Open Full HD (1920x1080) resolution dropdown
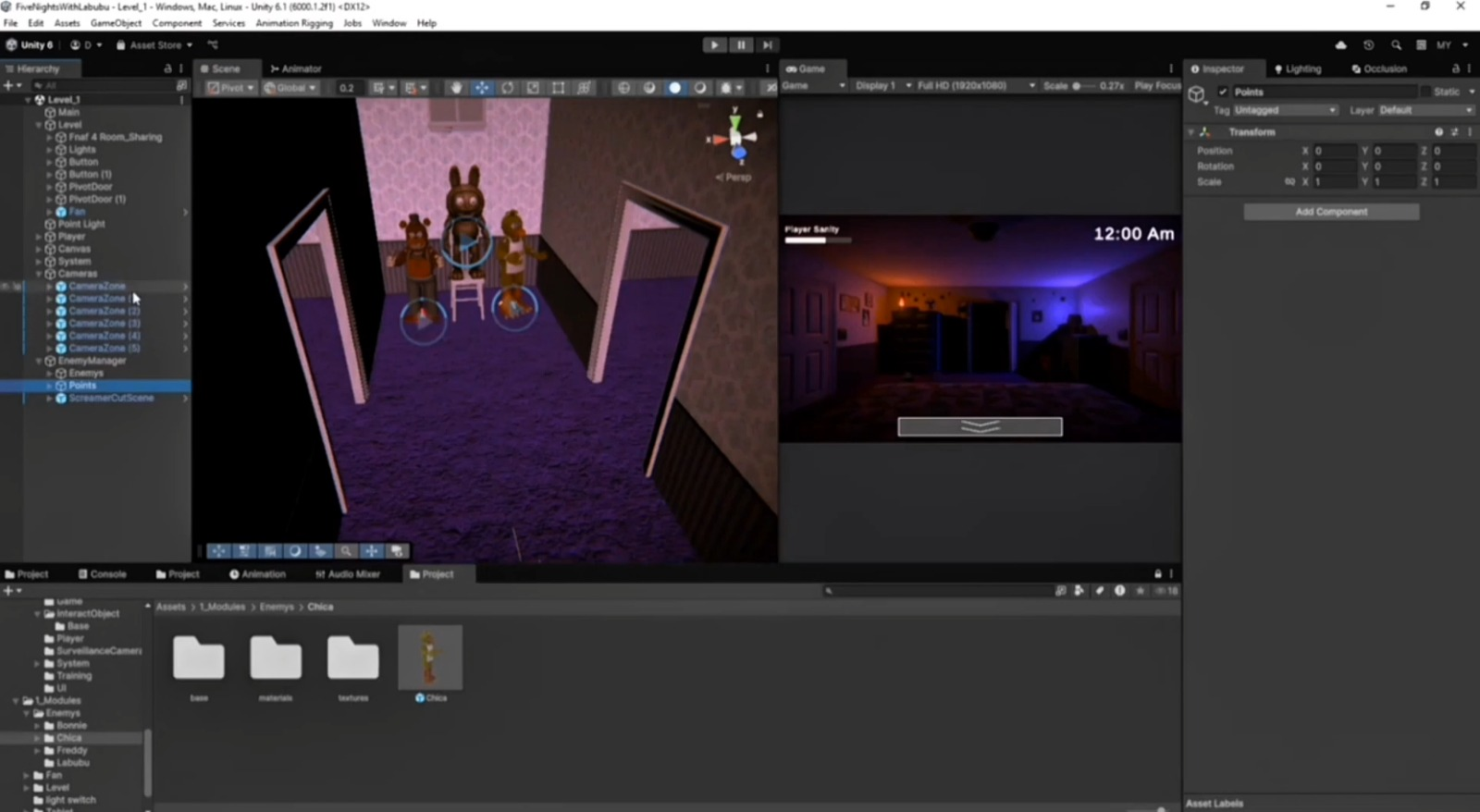 click(976, 85)
